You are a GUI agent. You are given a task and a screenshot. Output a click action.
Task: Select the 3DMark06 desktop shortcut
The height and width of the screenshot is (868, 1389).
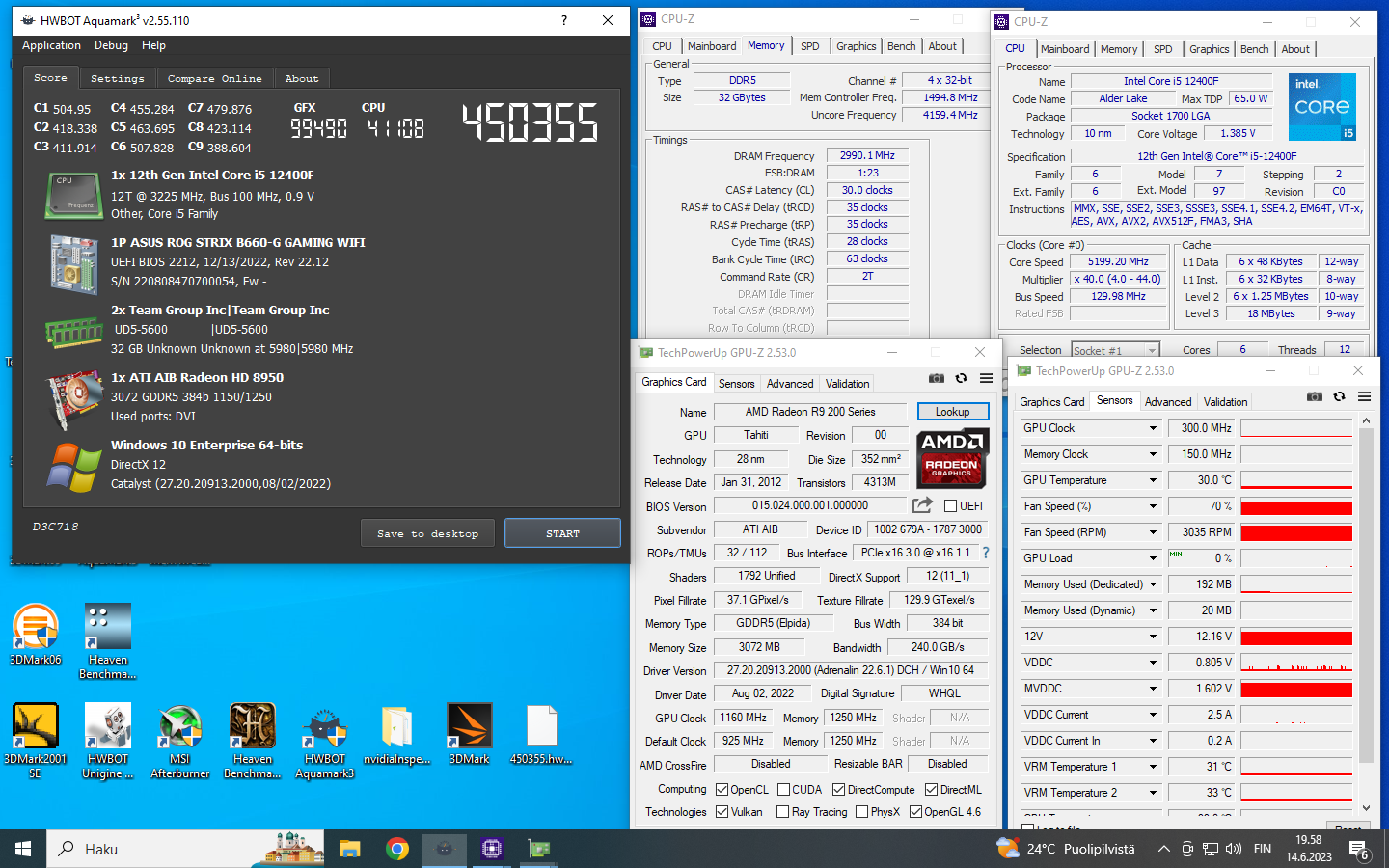[36, 635]
